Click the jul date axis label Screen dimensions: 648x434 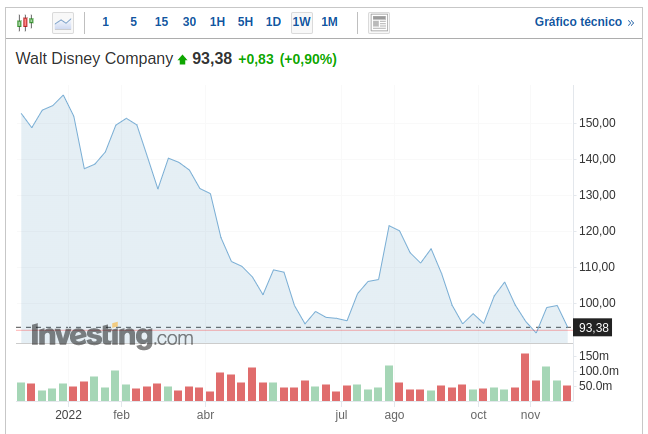tap(341, 415)
